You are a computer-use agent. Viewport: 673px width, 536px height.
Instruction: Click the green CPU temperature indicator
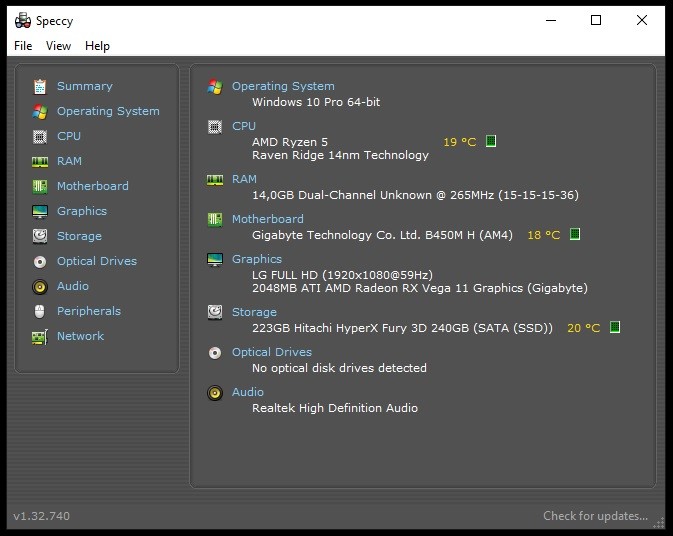[491, 142]
